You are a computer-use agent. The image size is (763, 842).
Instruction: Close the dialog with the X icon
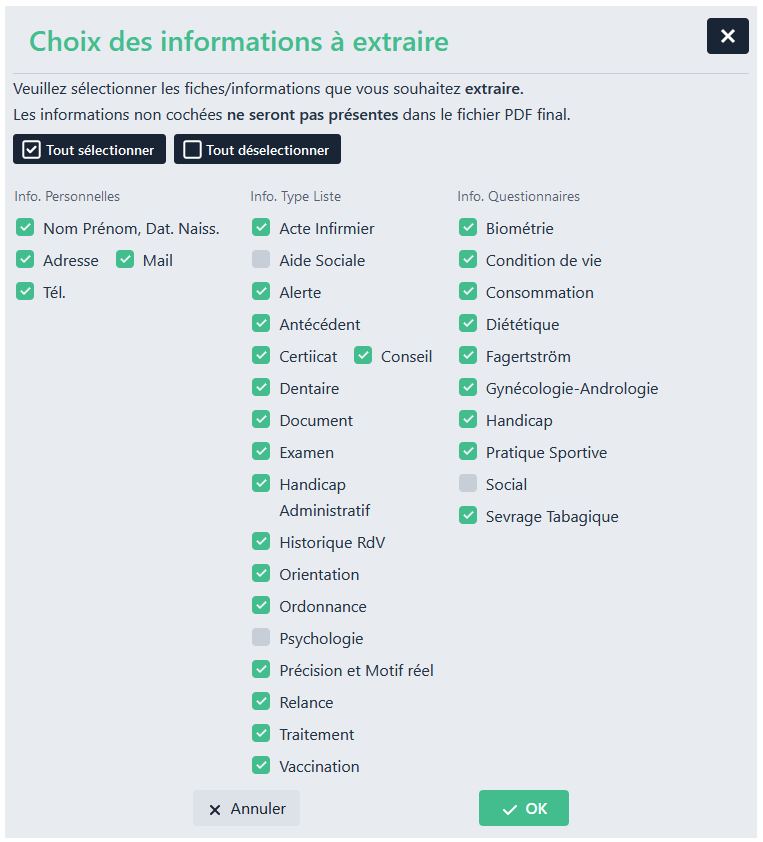[x=727, y=36]
